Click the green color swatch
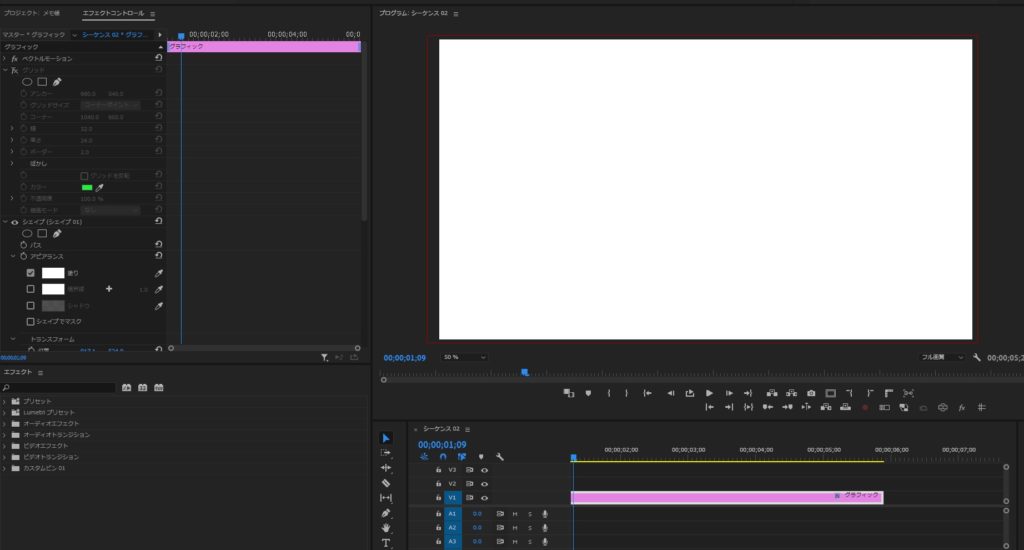Screen dimensions: 1024x550 pos(87,187)
